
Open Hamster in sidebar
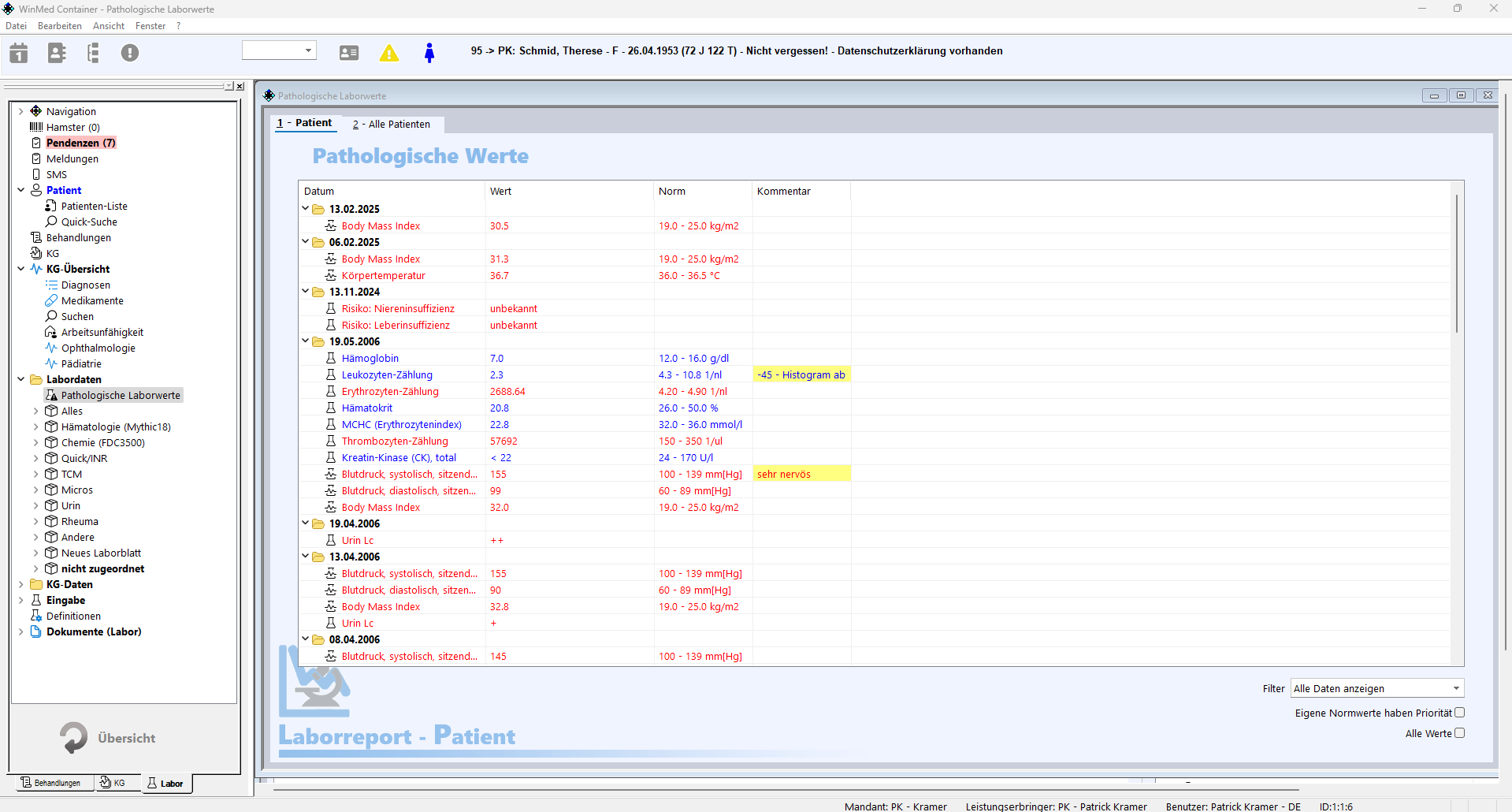click(72, 127)
